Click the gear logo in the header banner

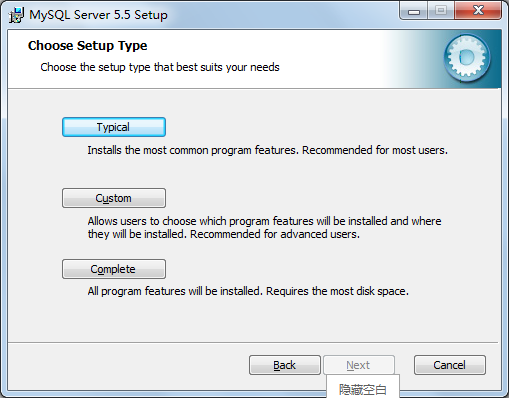[x=467, y=58]
